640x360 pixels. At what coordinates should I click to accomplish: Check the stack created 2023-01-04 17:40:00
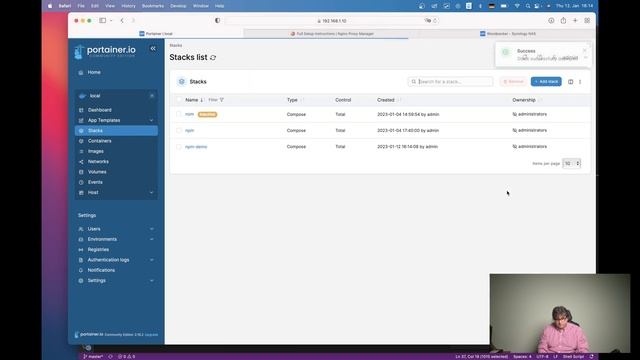pyautogui.click(x=179, y=131)
